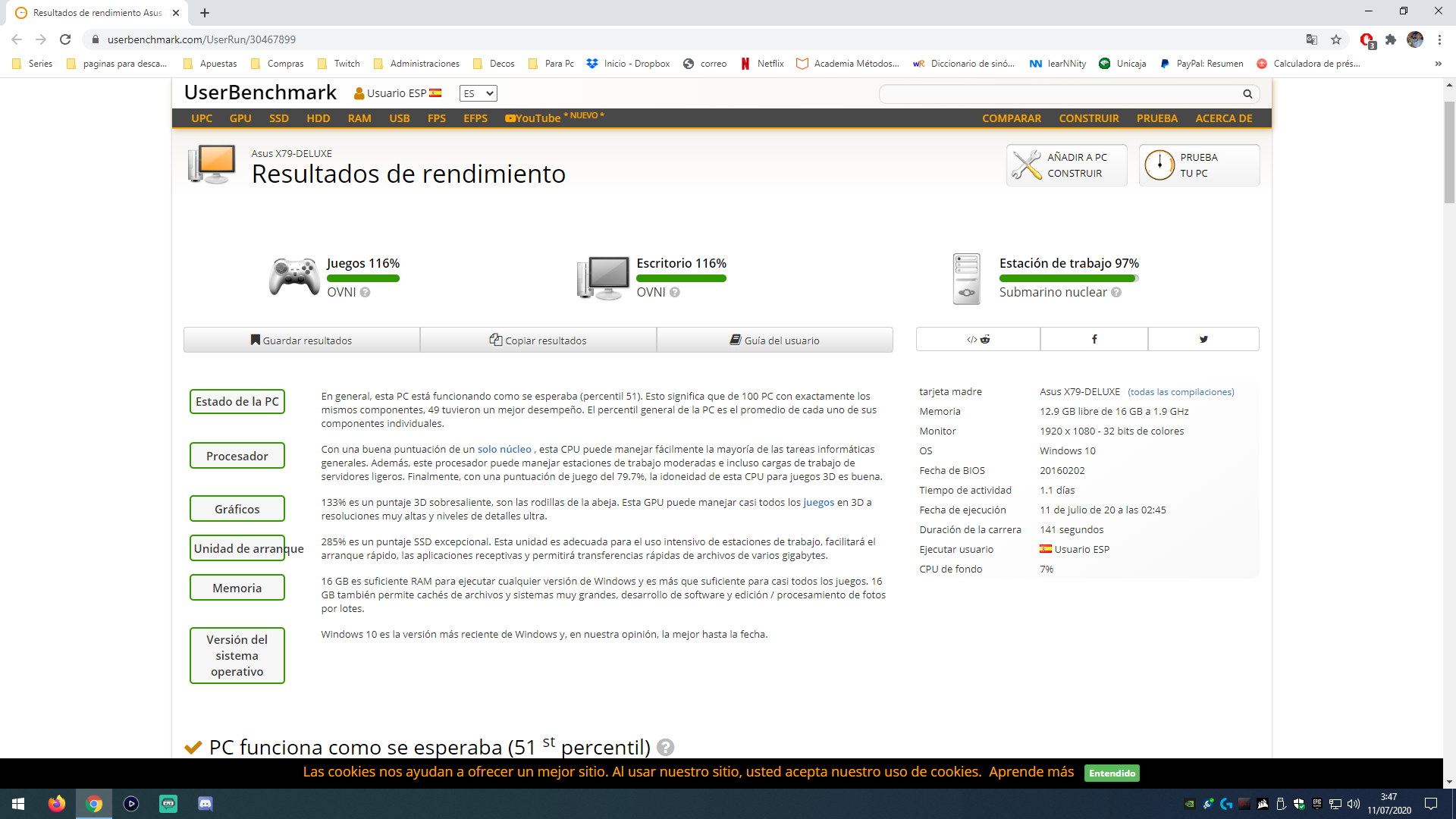The image size is (1456, 819).
Task: Open the COMPARAR menu item
Action: coord(1011,118)
